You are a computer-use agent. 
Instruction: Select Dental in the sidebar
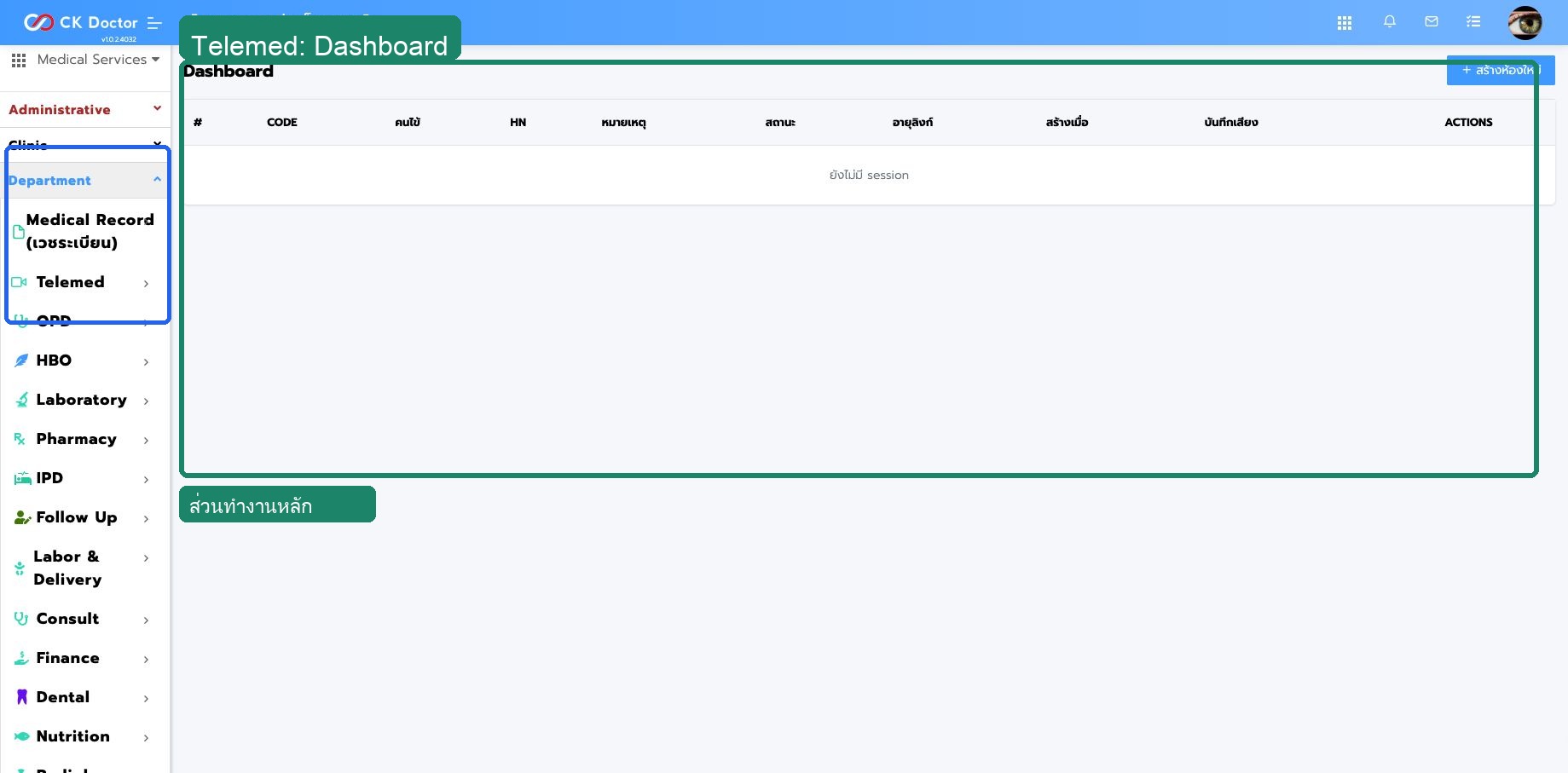[x=62, y=697]
